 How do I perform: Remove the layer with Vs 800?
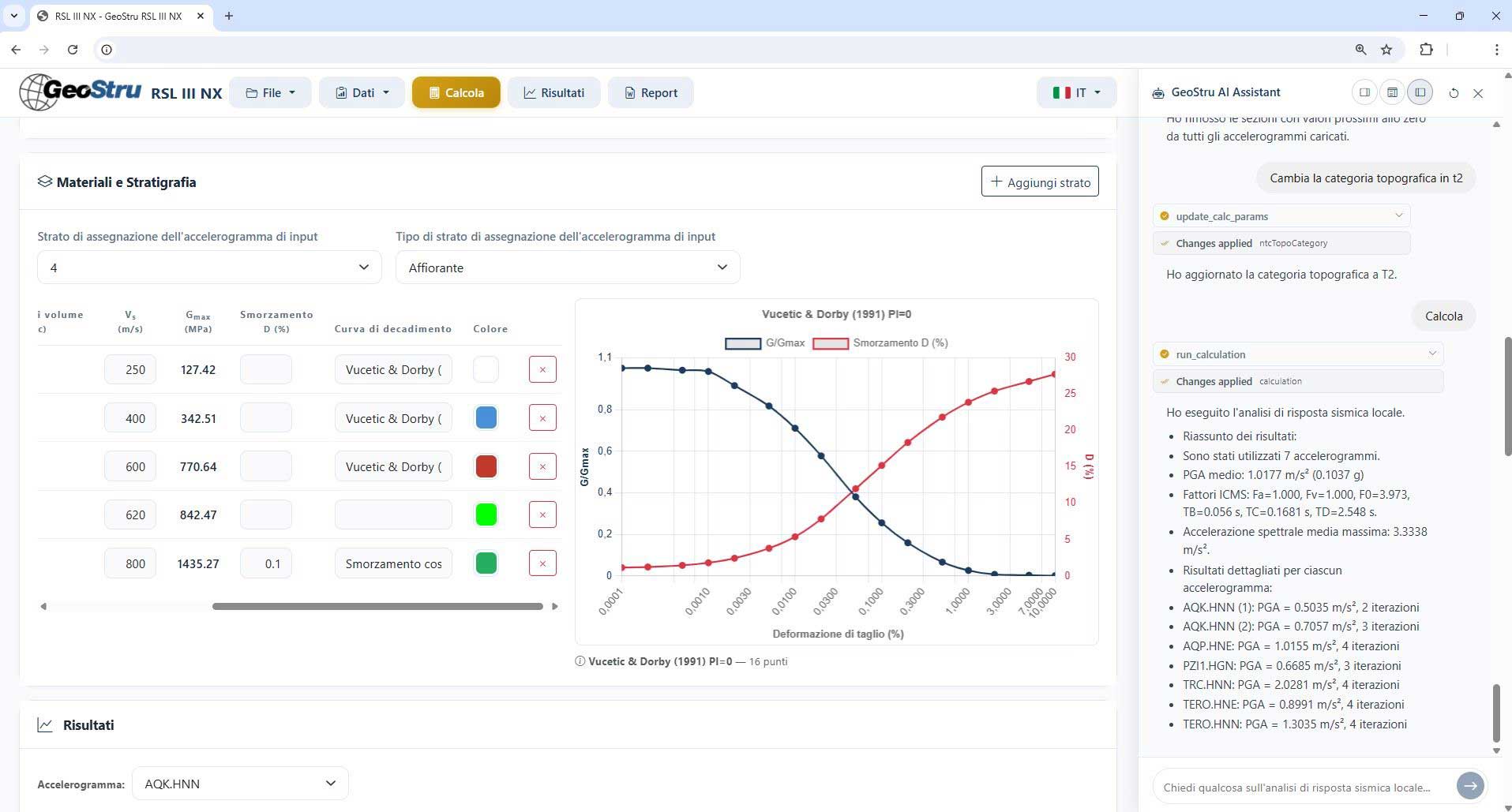pyautogui.click(x=542, y=563)
